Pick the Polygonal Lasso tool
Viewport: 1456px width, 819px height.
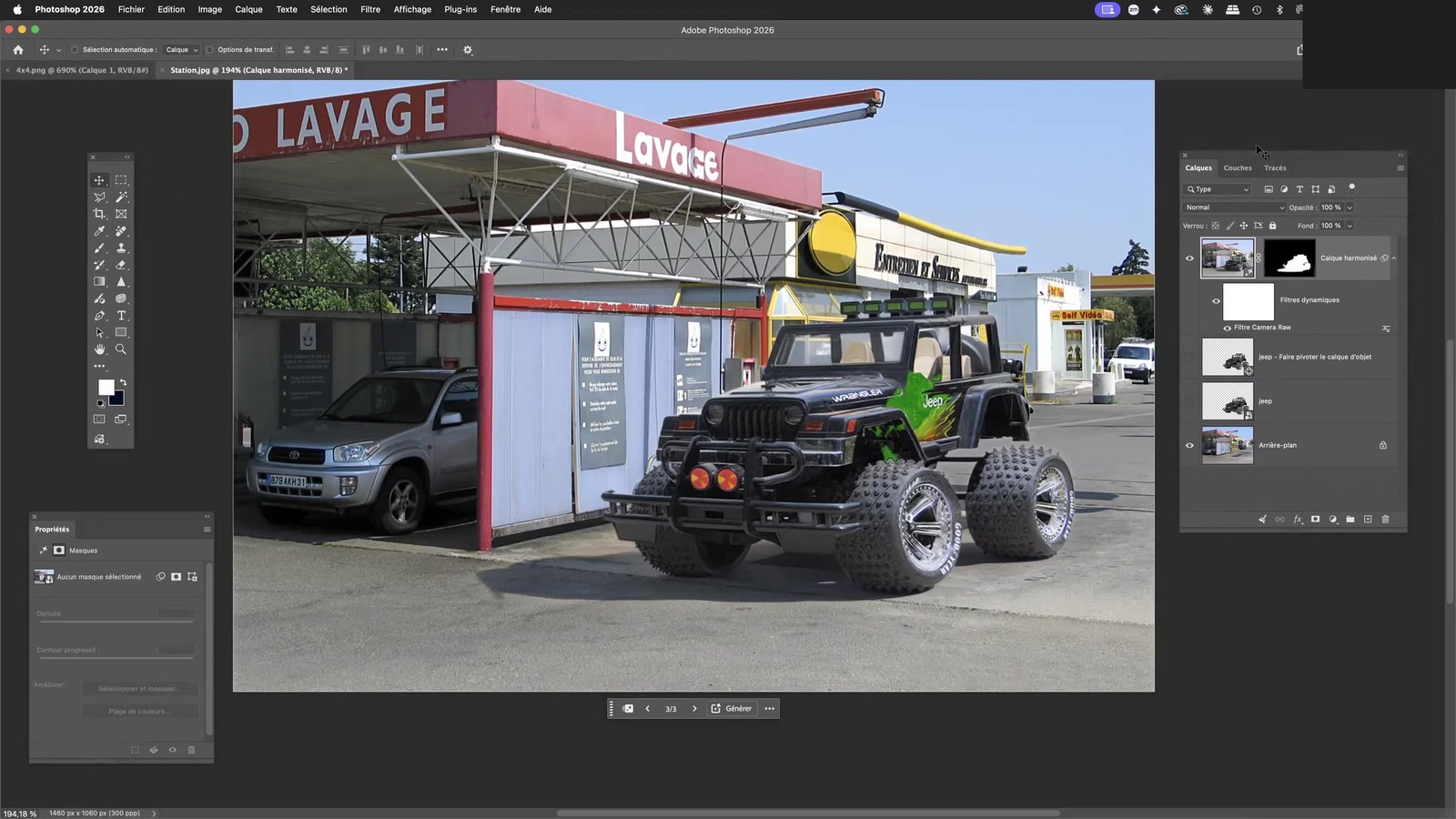pyautogui.click(x=99, y=197)
